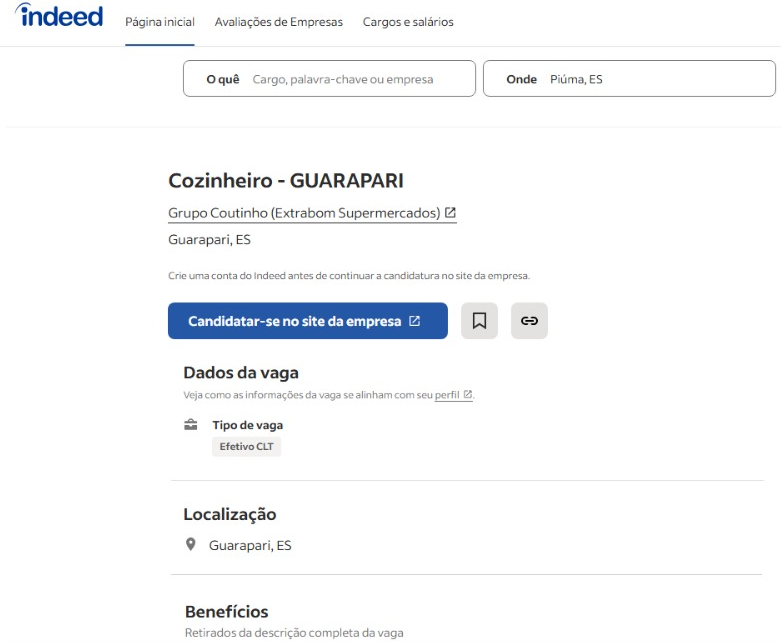Copy job link with chain icon
The height and width of the screenshot is (642, 781).
(x=529, y=321)
